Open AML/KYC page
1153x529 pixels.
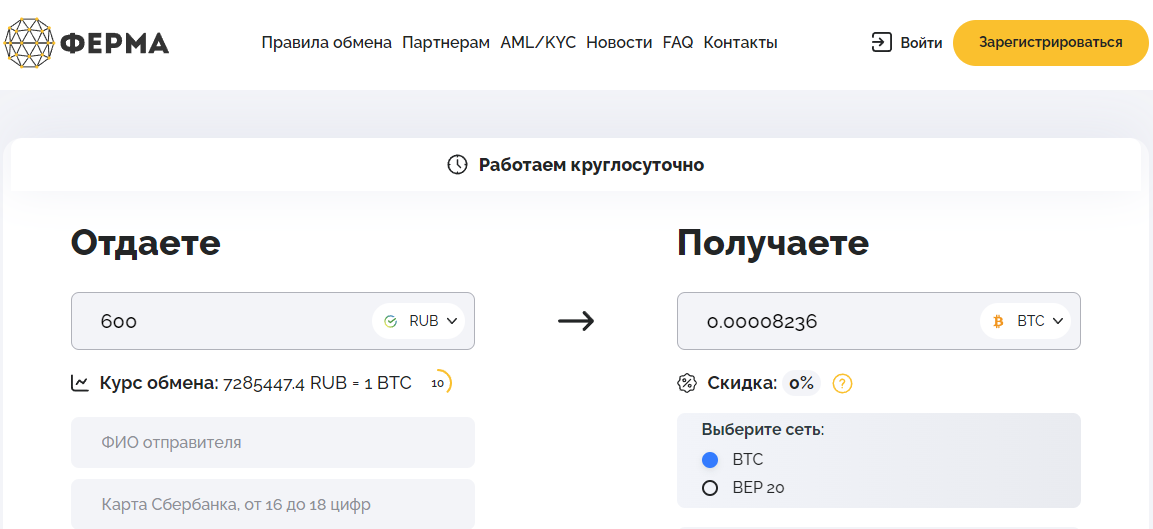(x=538, y=43)
